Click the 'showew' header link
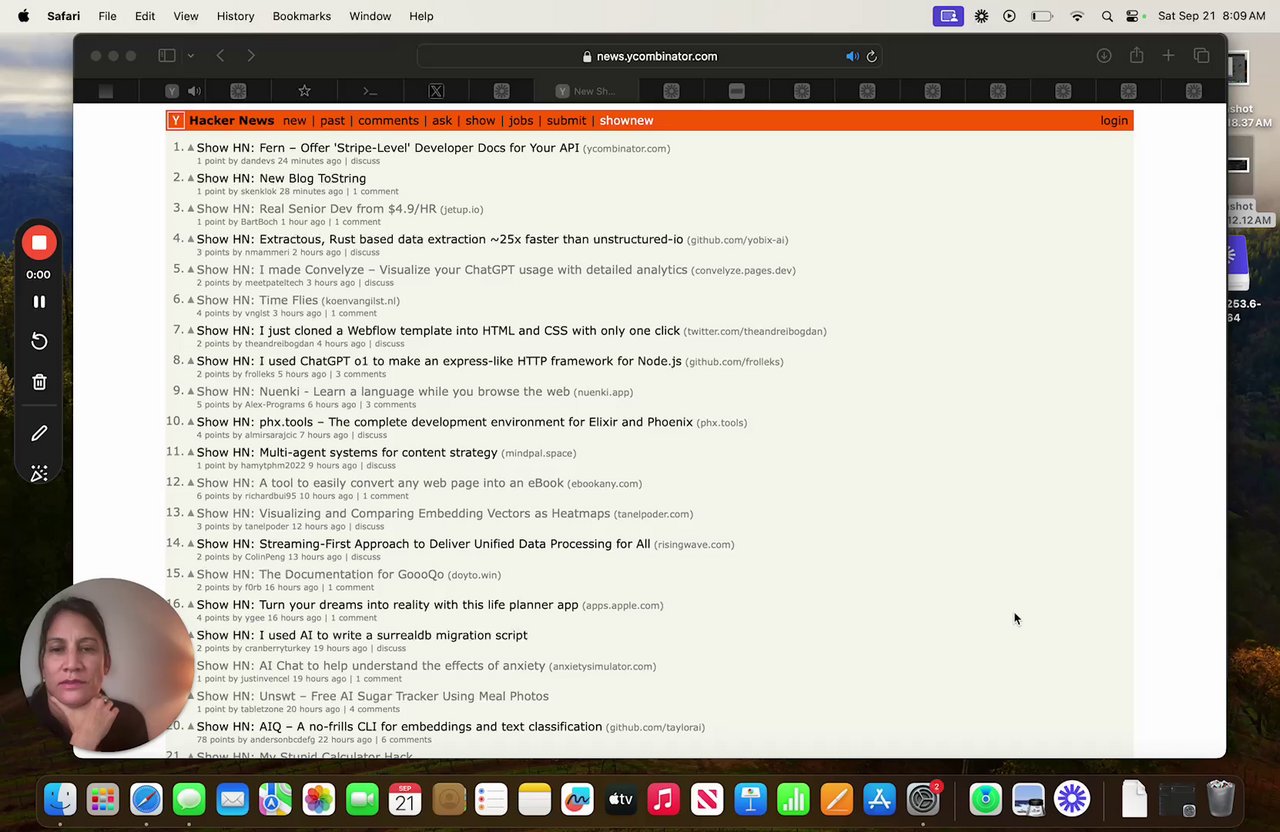1280x832 pixels. [626, 121]
